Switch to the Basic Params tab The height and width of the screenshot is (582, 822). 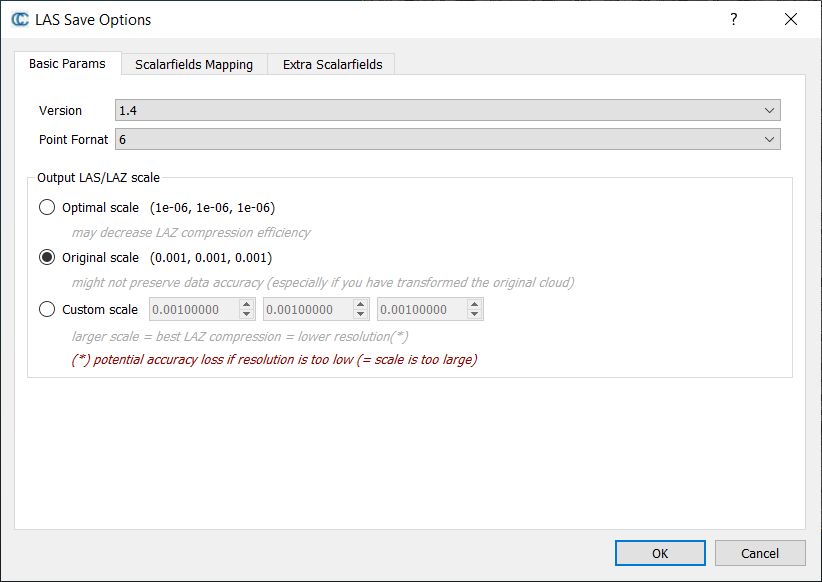click(67, 63)
